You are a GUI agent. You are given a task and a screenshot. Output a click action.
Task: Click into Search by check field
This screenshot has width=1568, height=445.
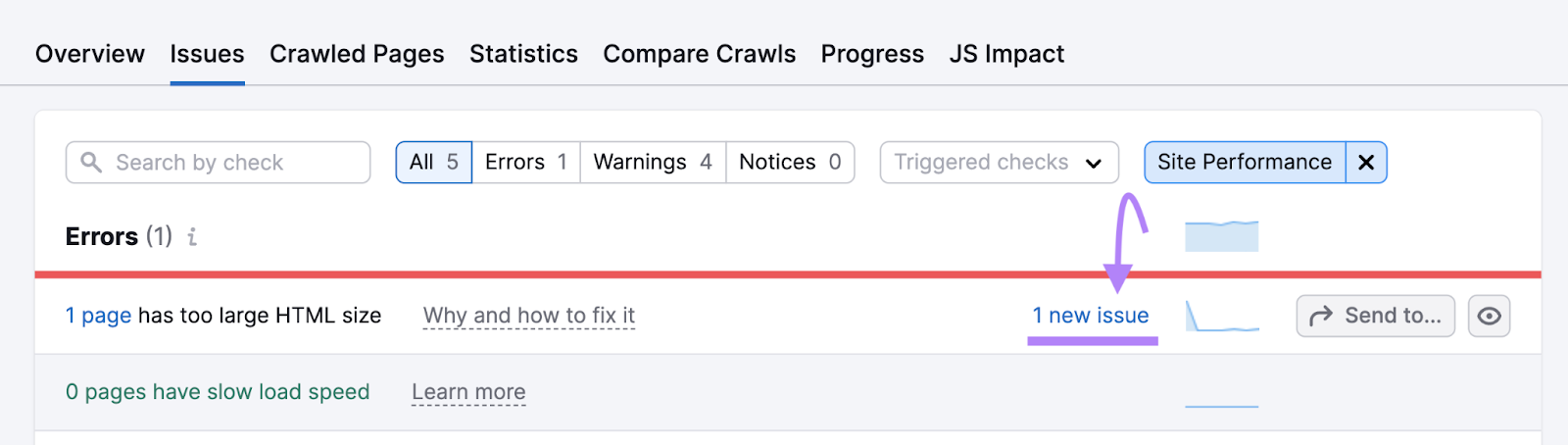point(235,163)
